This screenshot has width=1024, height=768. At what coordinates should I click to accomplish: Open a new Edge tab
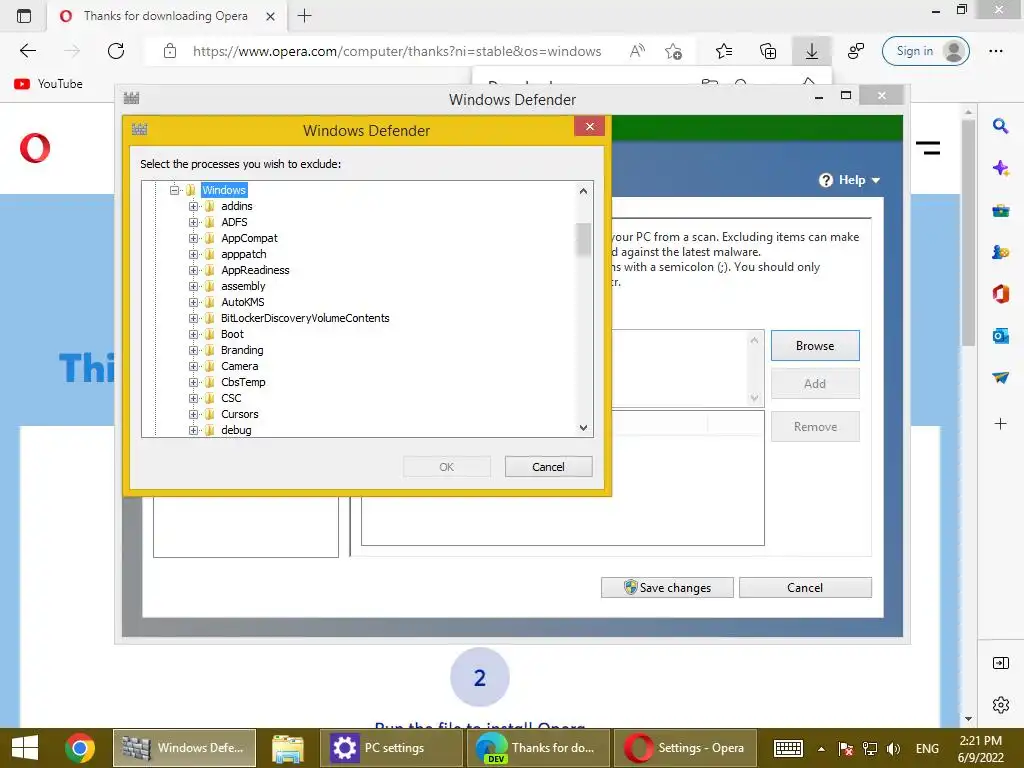304,16
